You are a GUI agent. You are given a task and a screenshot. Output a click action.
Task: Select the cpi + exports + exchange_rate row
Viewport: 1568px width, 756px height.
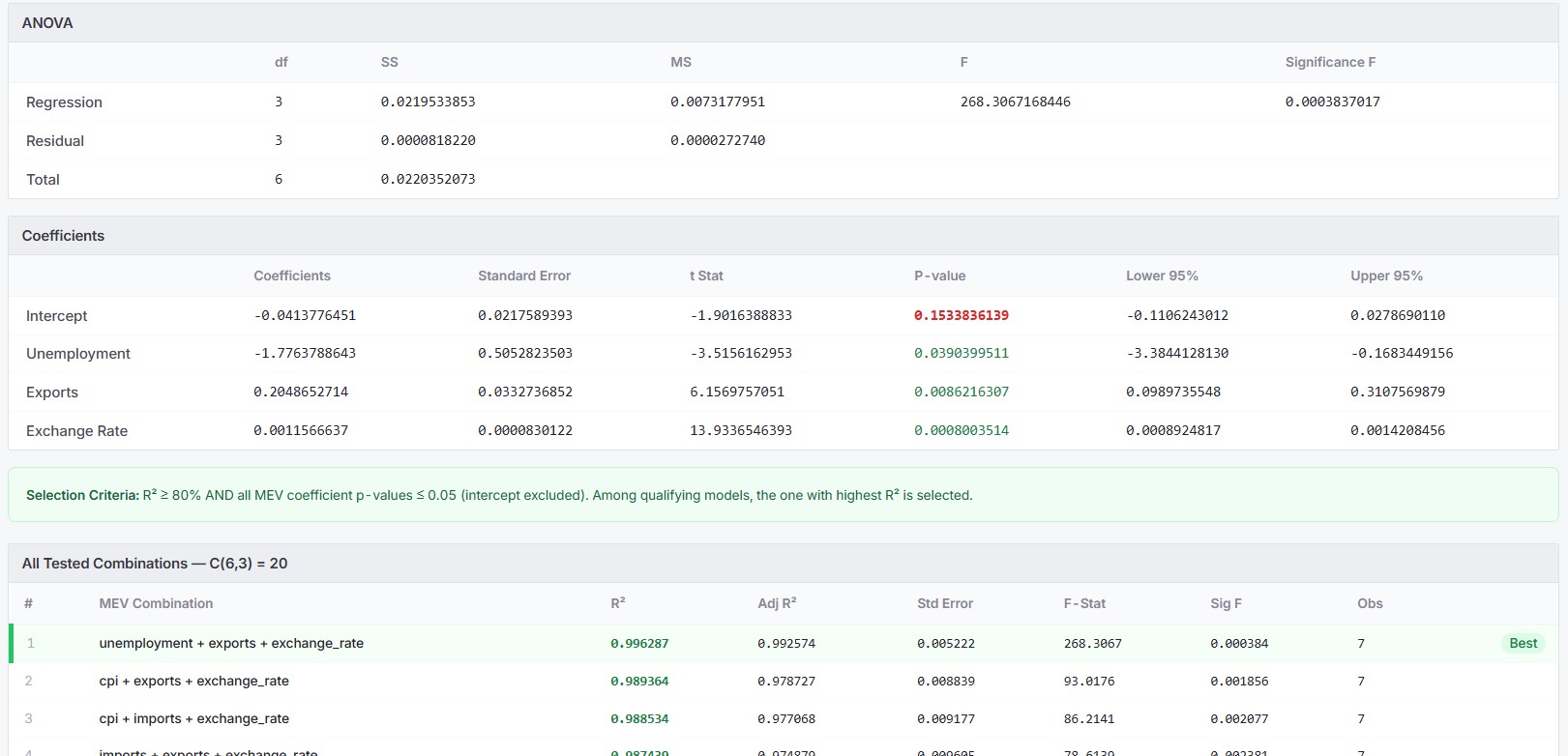(784, 681)
